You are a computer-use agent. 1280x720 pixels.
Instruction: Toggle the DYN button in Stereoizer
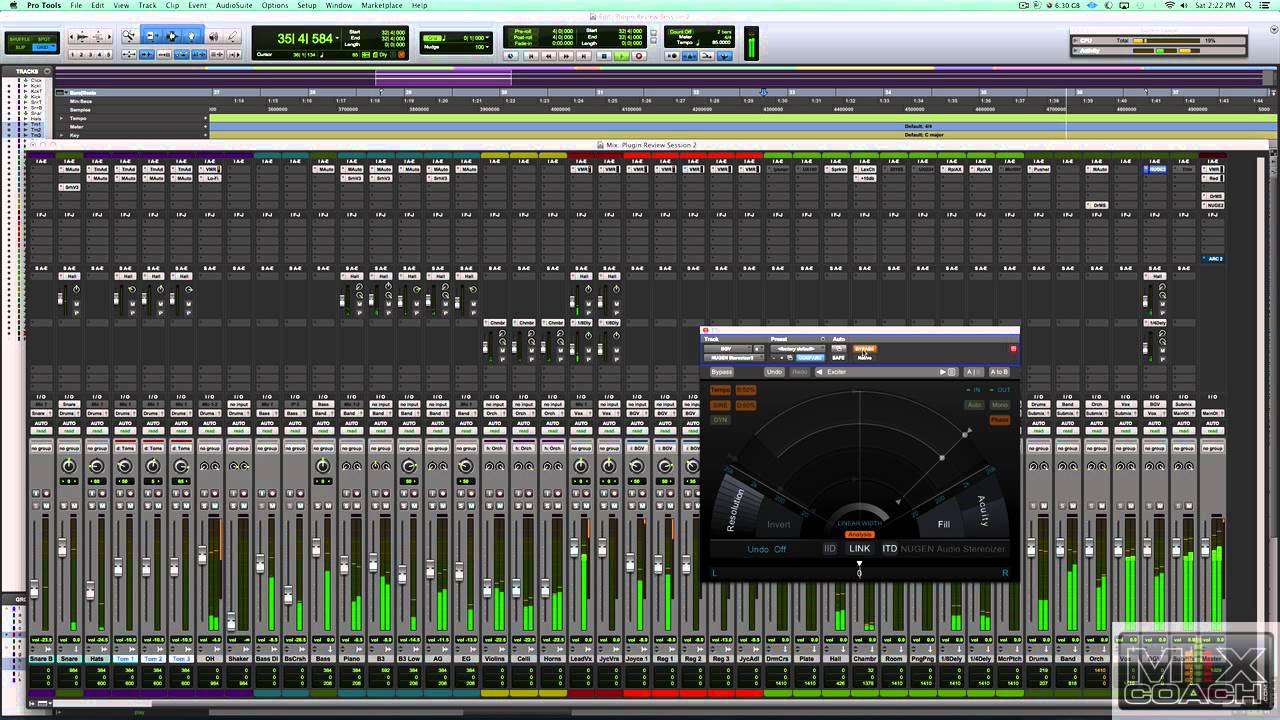720,420
